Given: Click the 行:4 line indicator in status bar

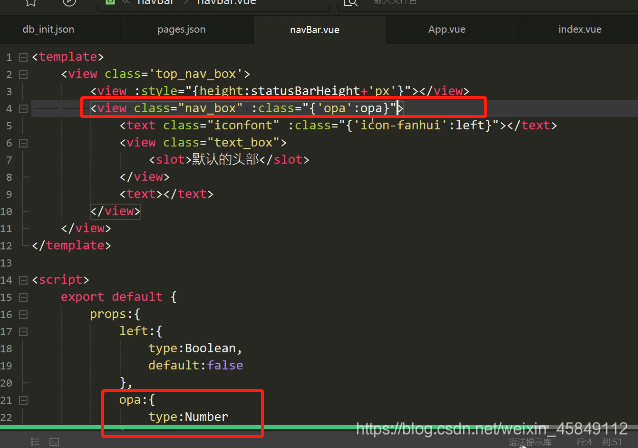Looking at the screenshot, I should pyautogui.click(x=584, y=442).
